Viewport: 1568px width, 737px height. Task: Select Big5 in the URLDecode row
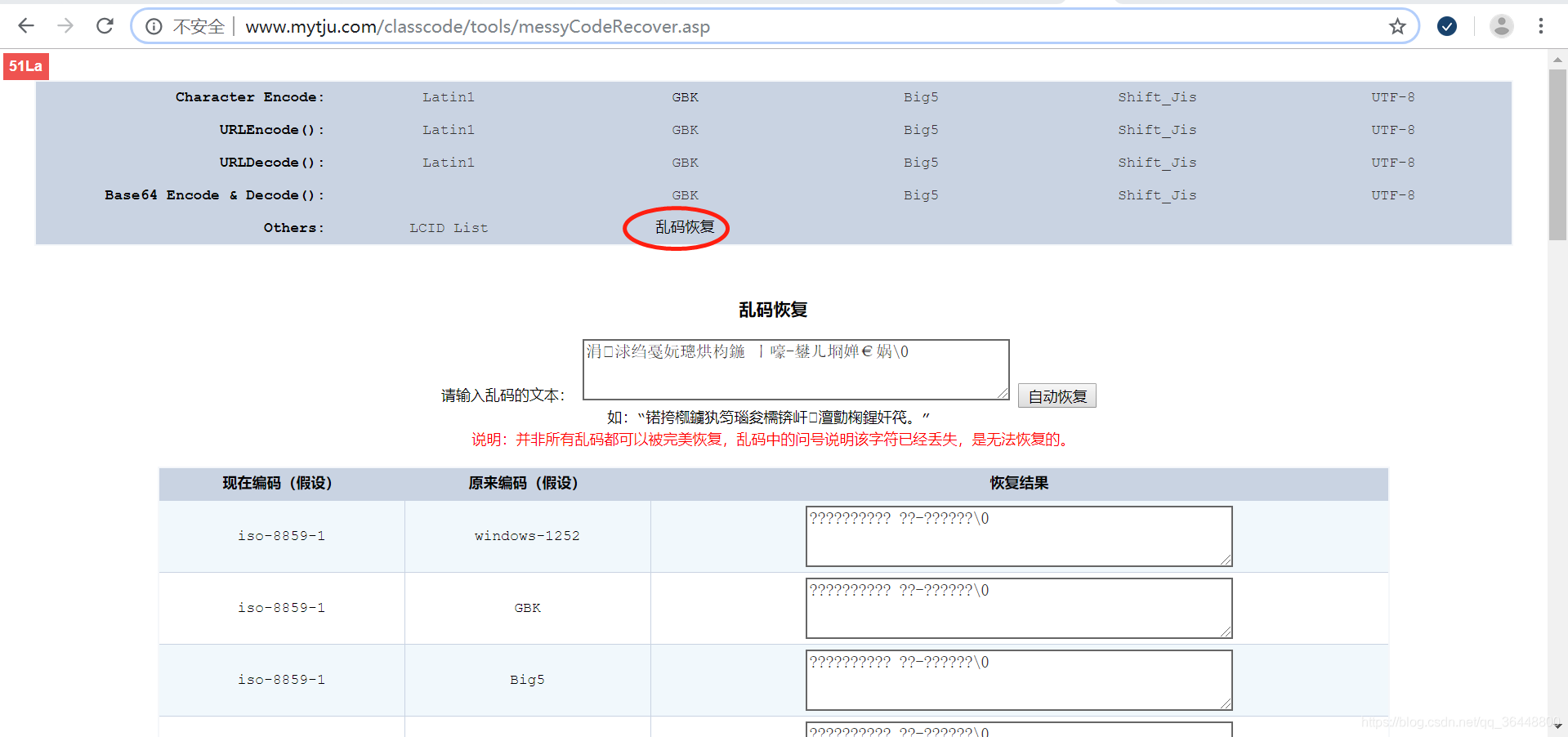[921, 162]
